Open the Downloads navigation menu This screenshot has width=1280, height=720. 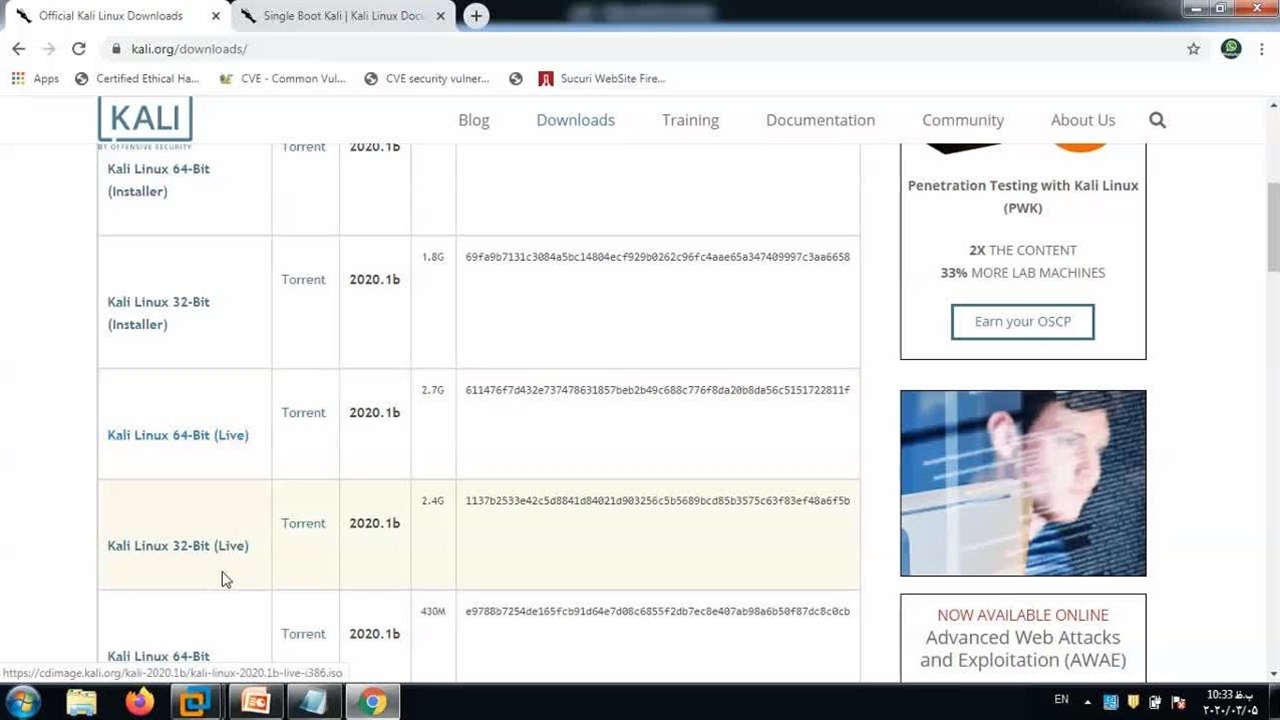pos(575,120)
